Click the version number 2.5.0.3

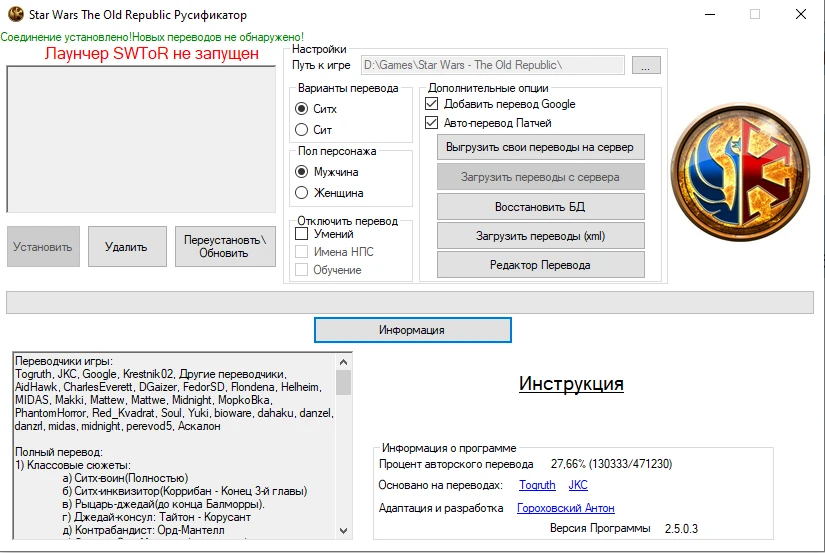coord(681,528)
